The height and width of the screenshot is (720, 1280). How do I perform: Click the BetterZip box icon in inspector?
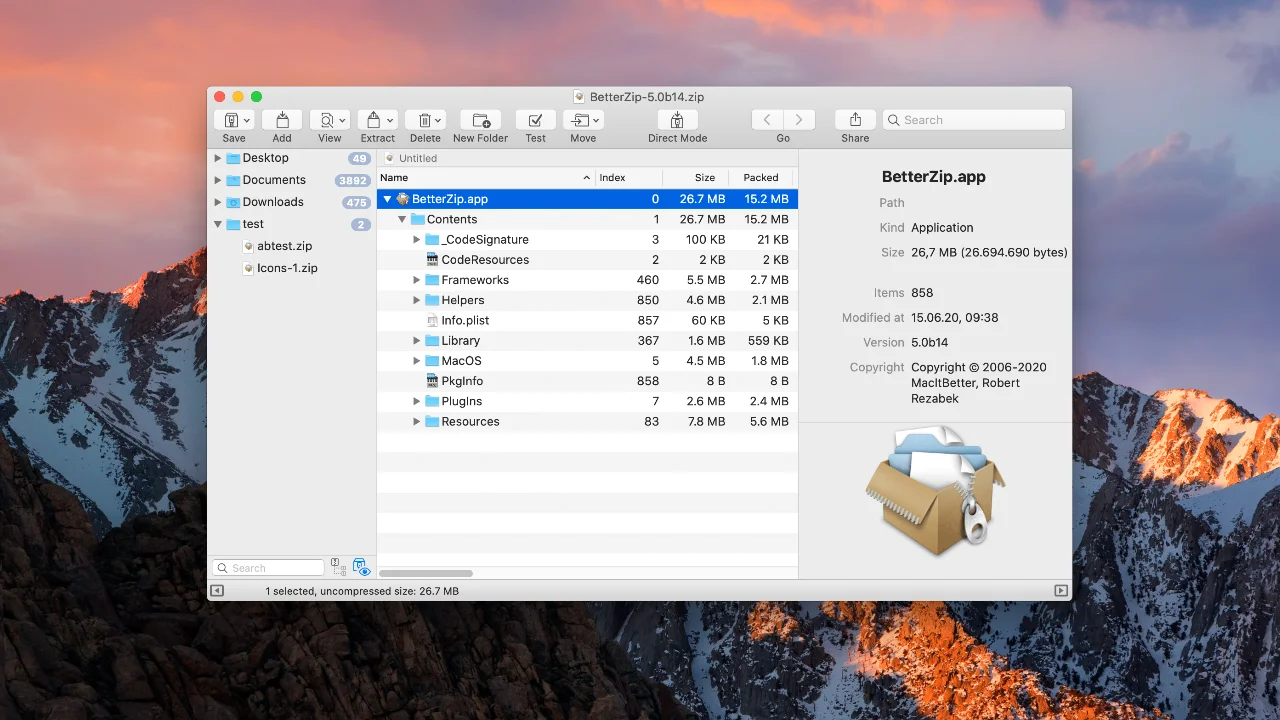pos(935,491)
